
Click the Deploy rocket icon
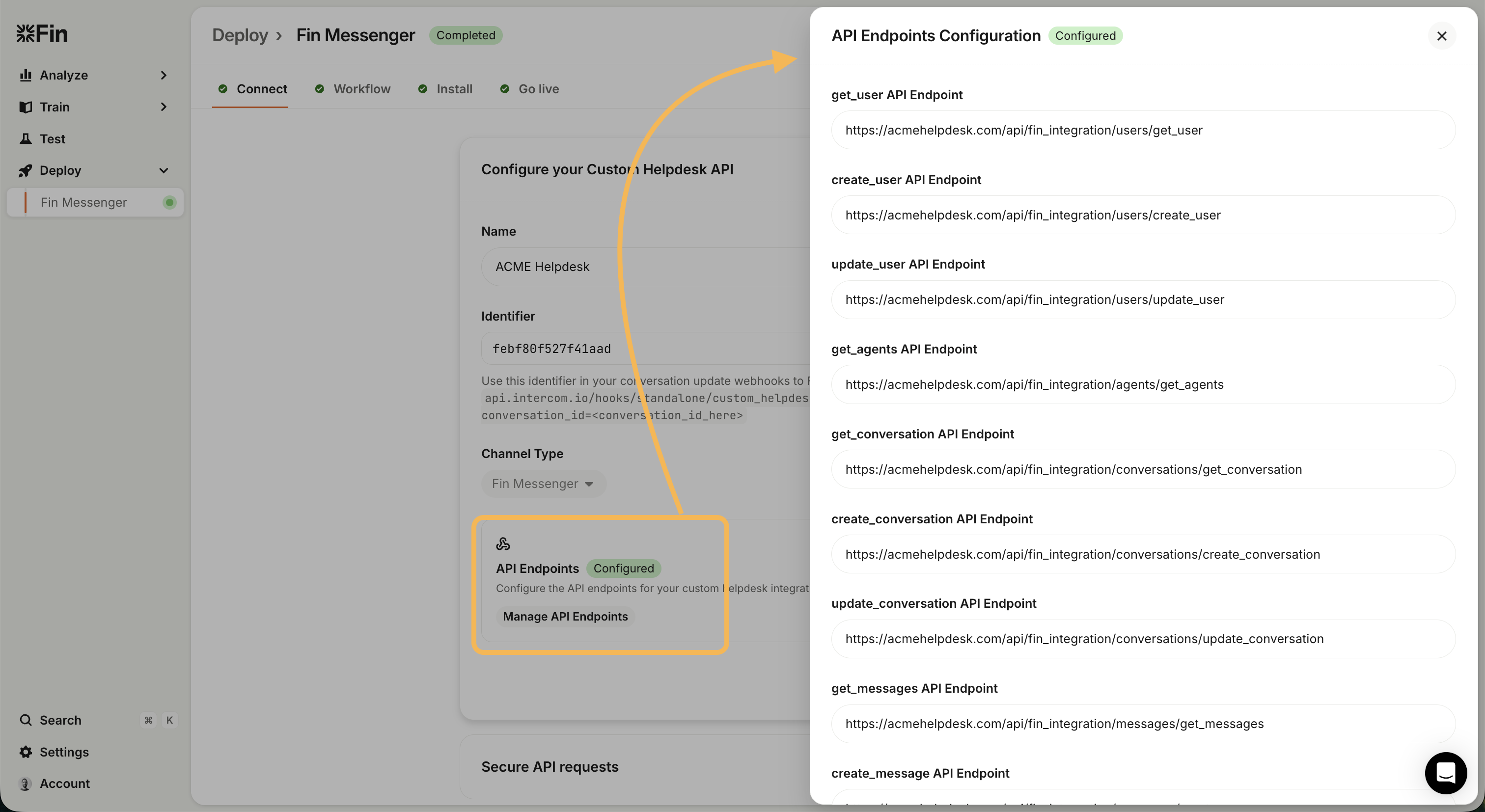[26, 170]
